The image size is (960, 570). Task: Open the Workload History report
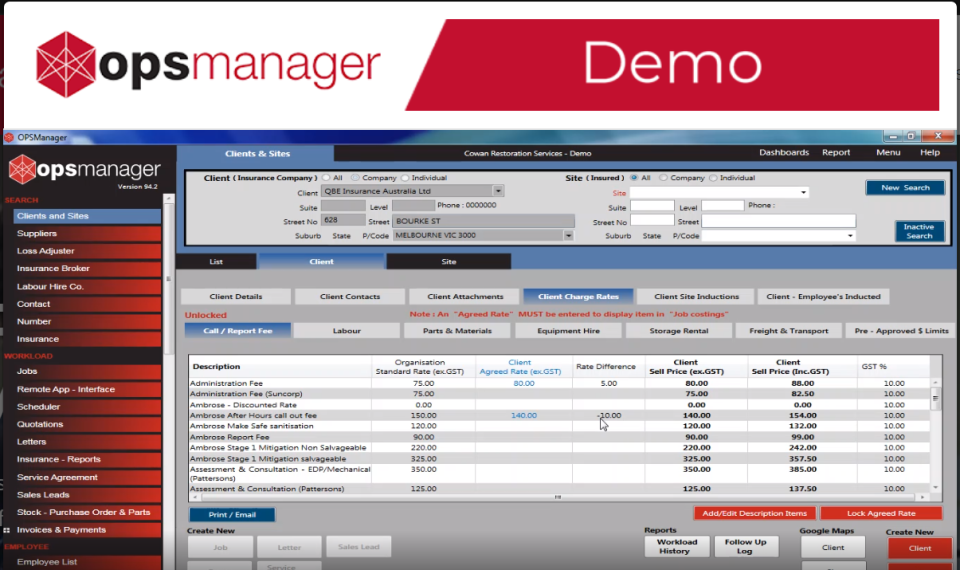point(677,547)
